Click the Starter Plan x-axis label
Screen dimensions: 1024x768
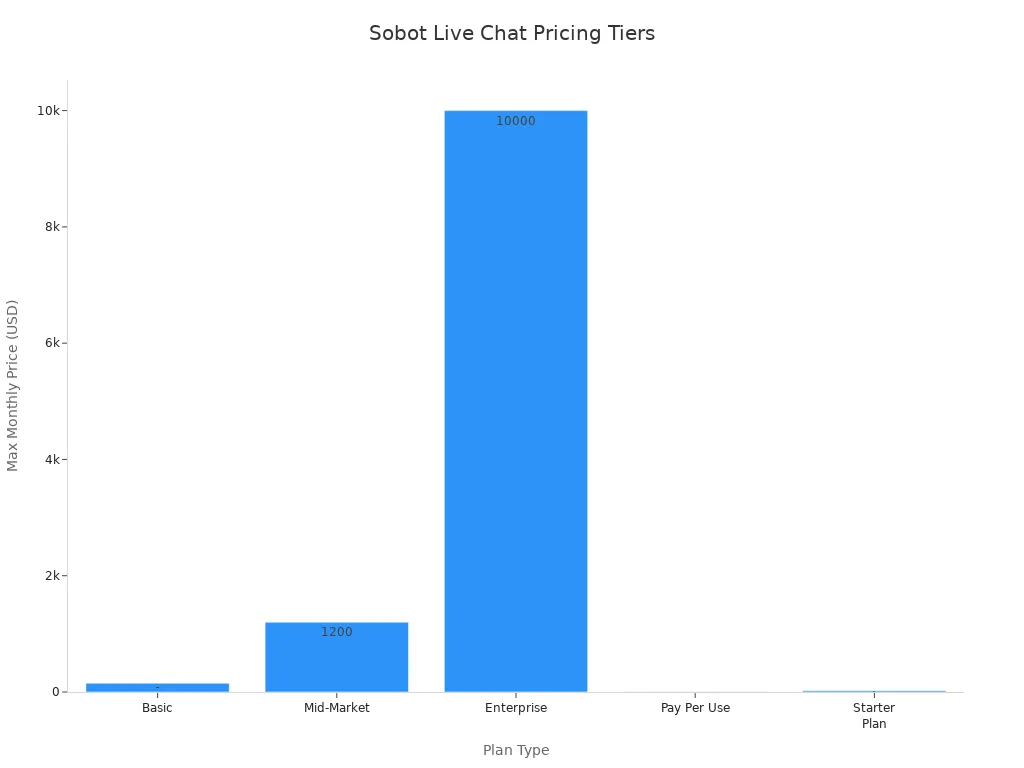(874, 715)
